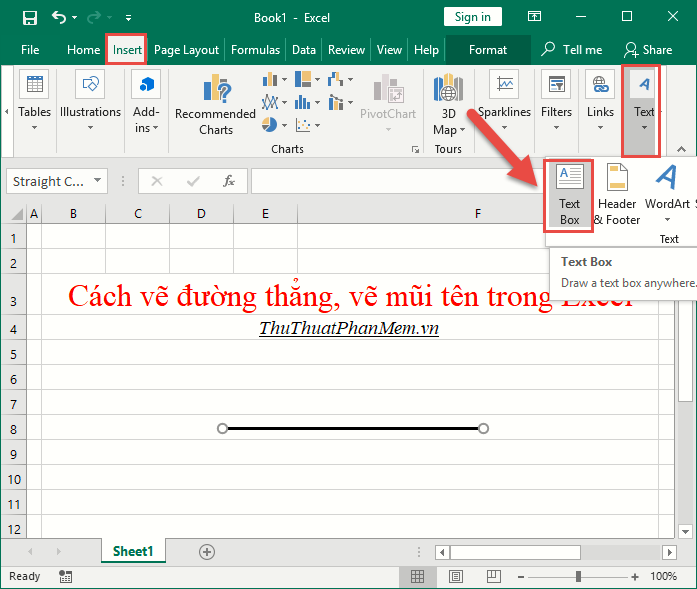Open the Customize Quick Access Toolbar menu
Screen dimensions: 697x589
(x=128, y=18)
